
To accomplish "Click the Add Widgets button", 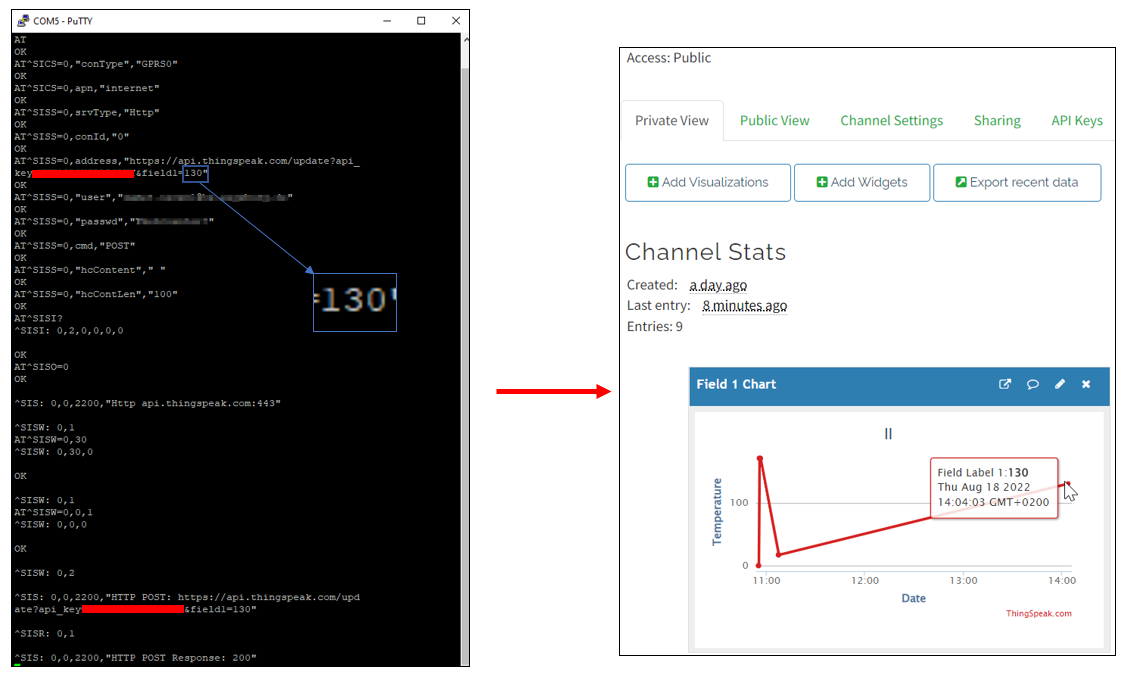I will (862, 183).
